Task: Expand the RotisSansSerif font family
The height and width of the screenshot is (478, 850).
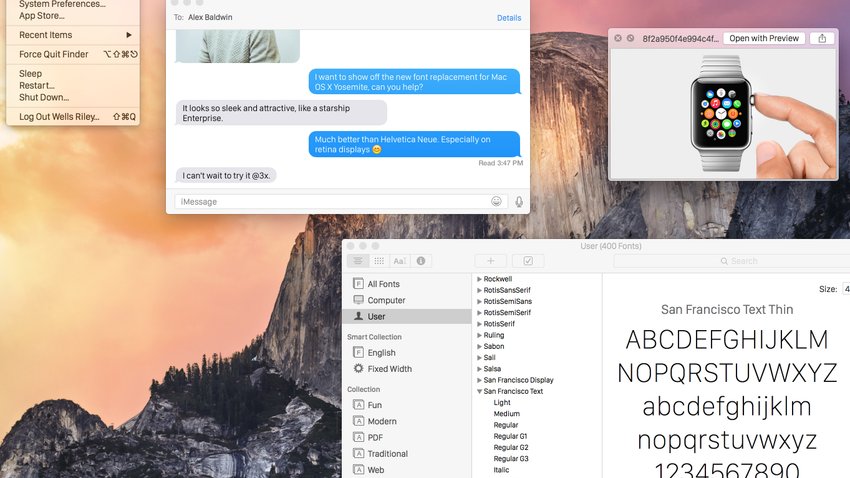Action: coord(479,290)
